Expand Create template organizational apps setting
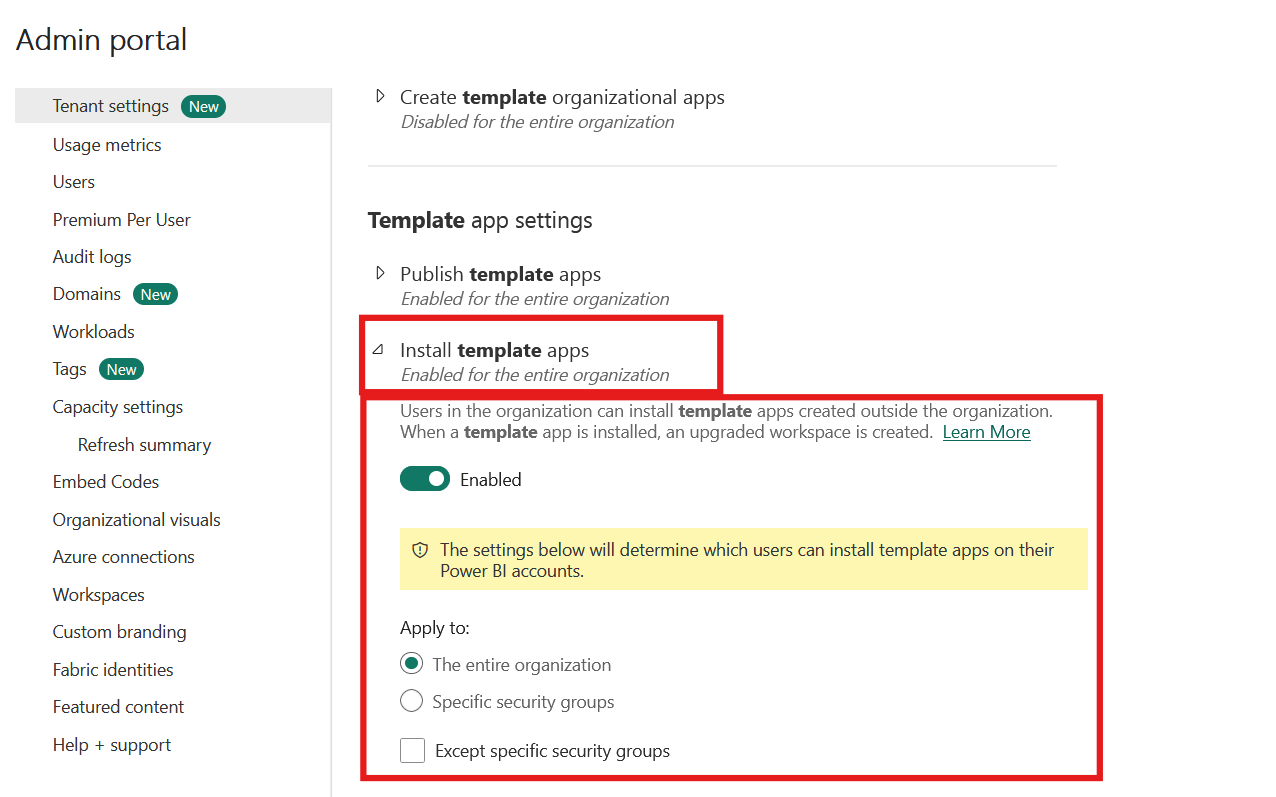1276x797 pixels. [380, 97]
